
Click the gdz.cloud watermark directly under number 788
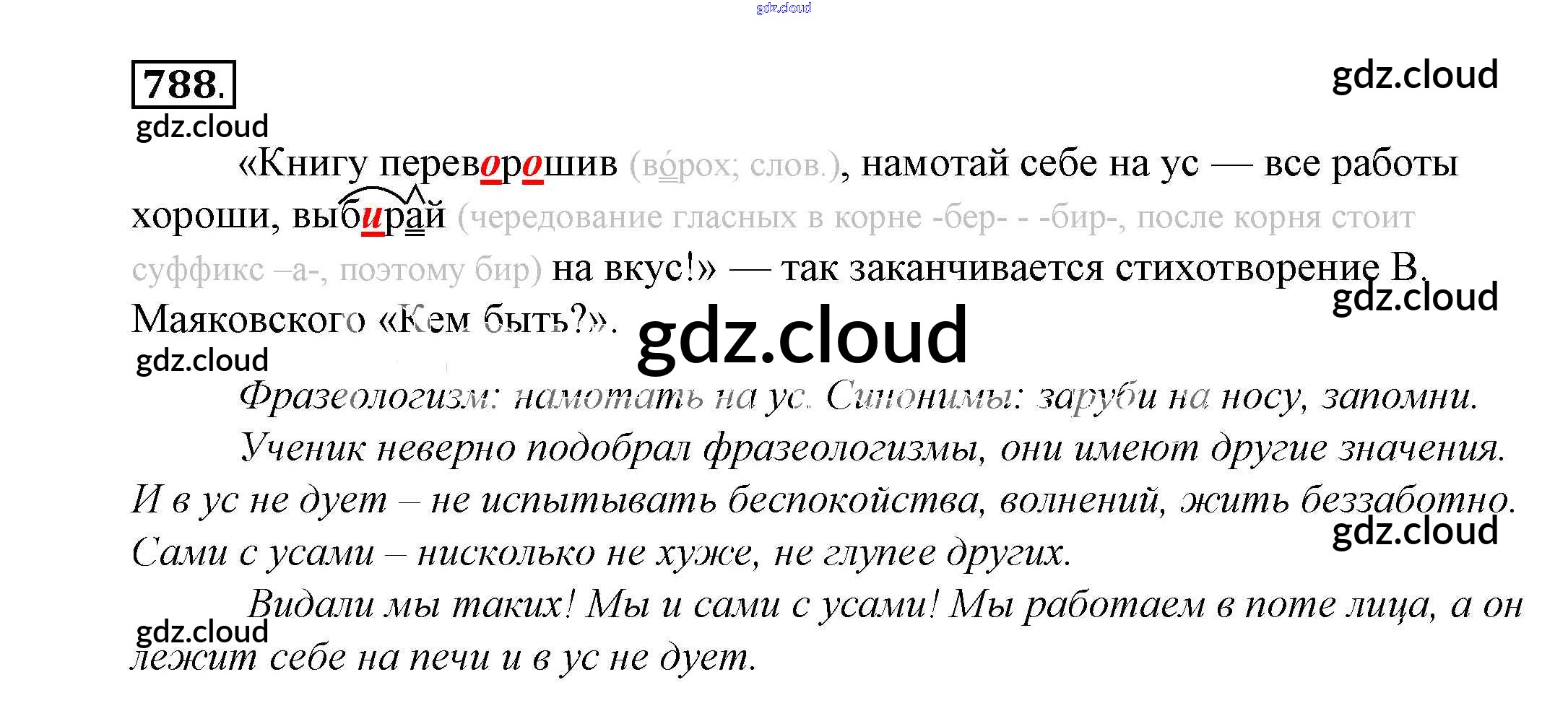[x=202, y=127]
